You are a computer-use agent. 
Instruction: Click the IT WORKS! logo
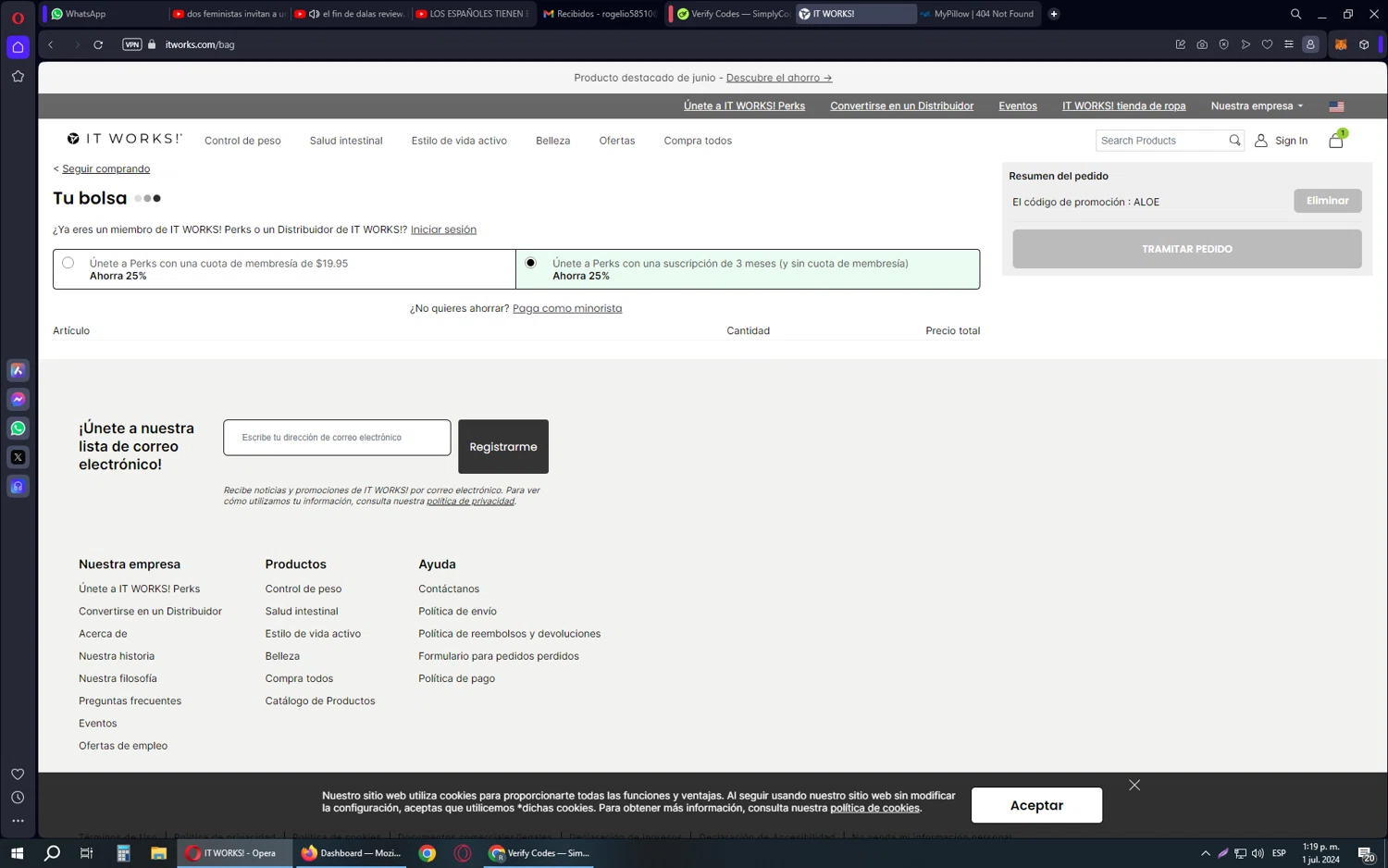pyautogui.click(x=124, y=139)
